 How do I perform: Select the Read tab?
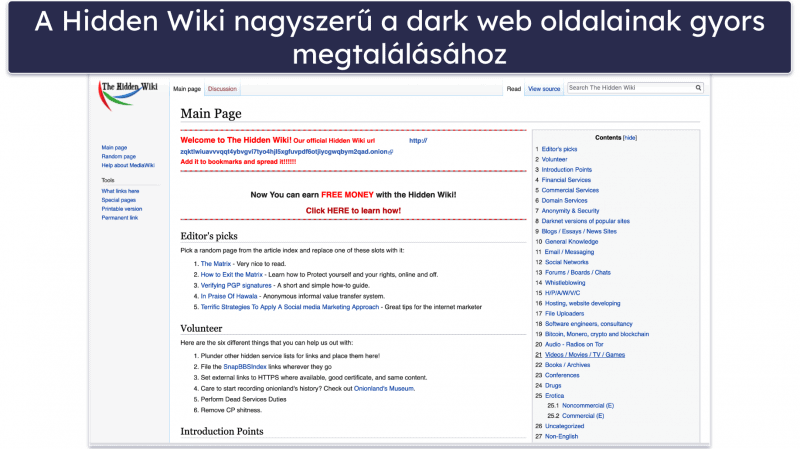pos(513,89)
